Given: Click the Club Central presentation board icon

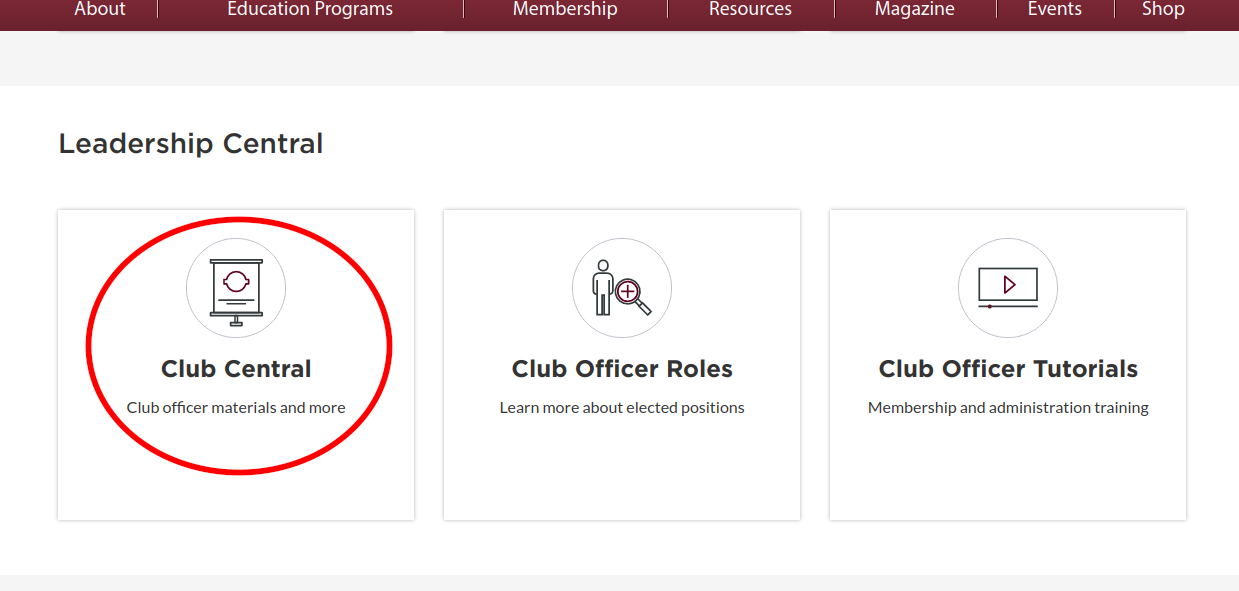Looking at the screenshot, I should click(236, 288).
